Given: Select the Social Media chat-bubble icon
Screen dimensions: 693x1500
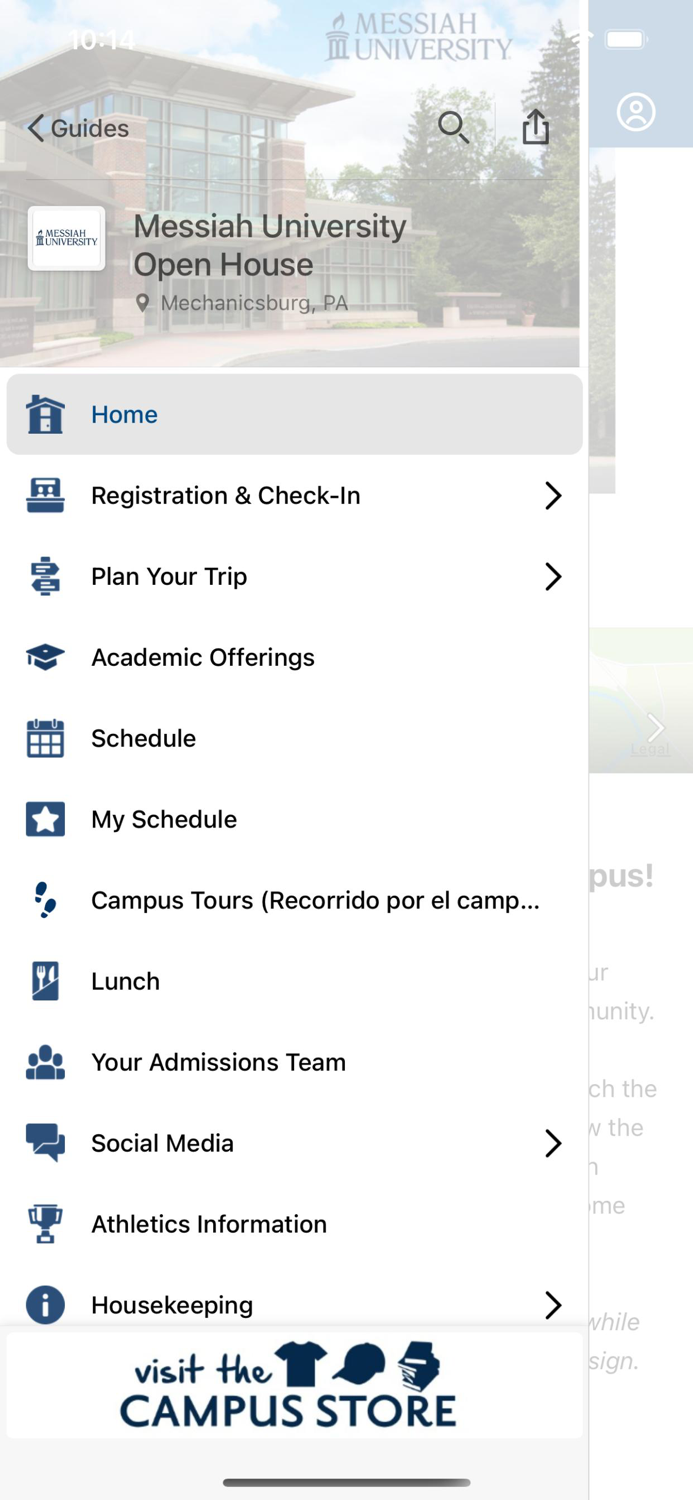Looking at the screenshot, I should (x=44, y=1143).
